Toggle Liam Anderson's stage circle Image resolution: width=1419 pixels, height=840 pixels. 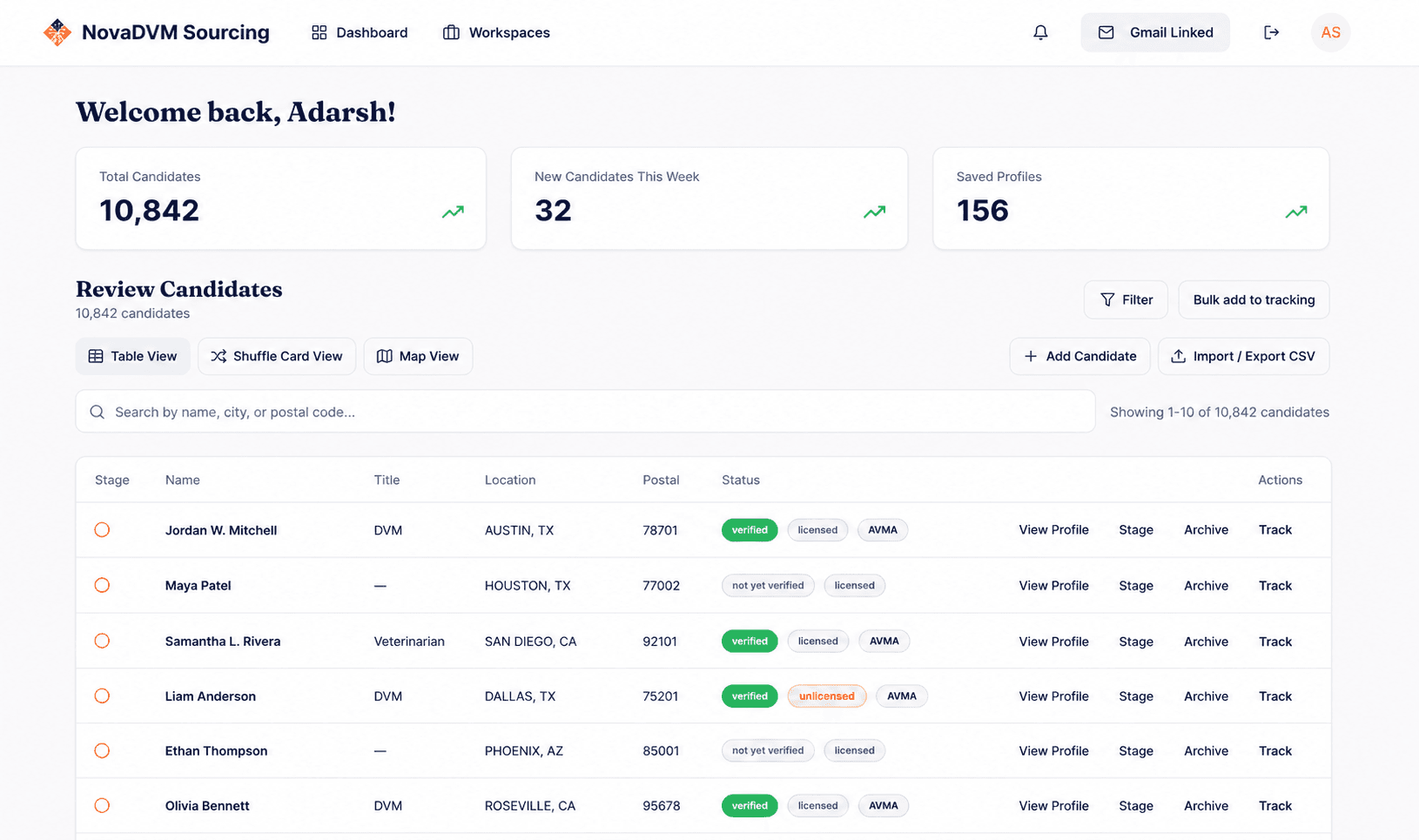[102, 696]
